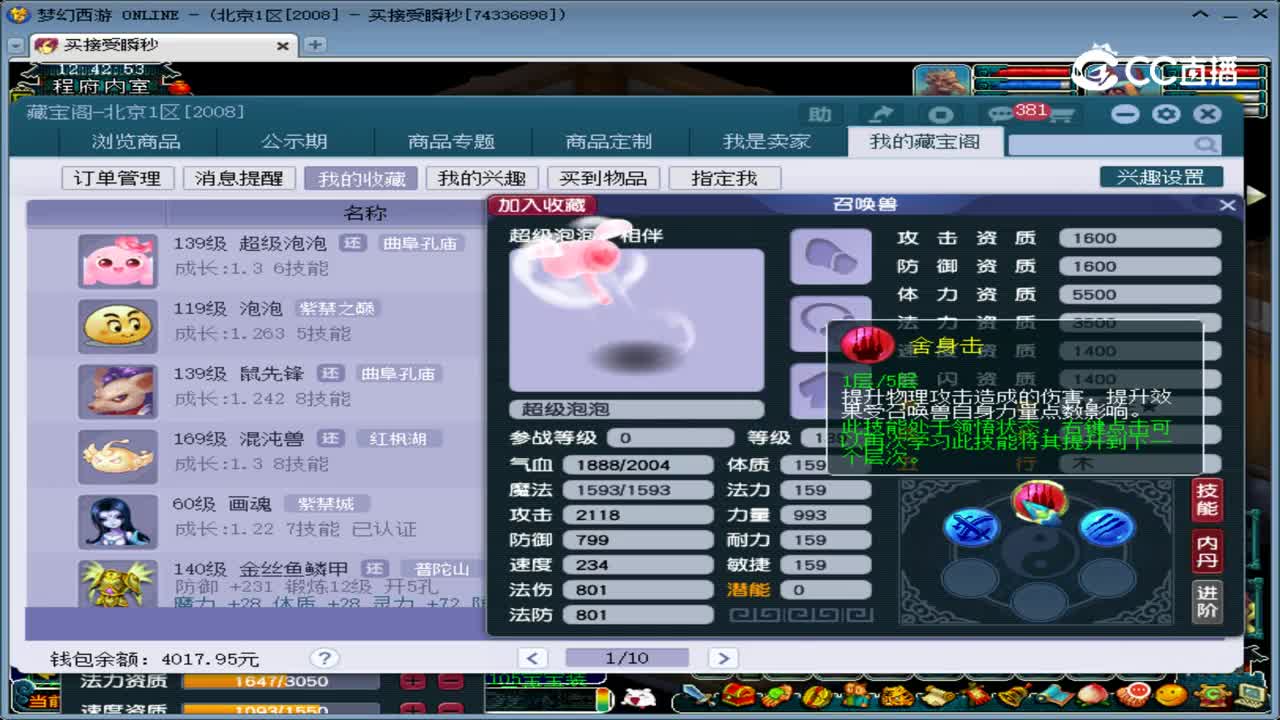
Task: Select 139级 超级泡泡 pink thumbnail
Action: 118,261
